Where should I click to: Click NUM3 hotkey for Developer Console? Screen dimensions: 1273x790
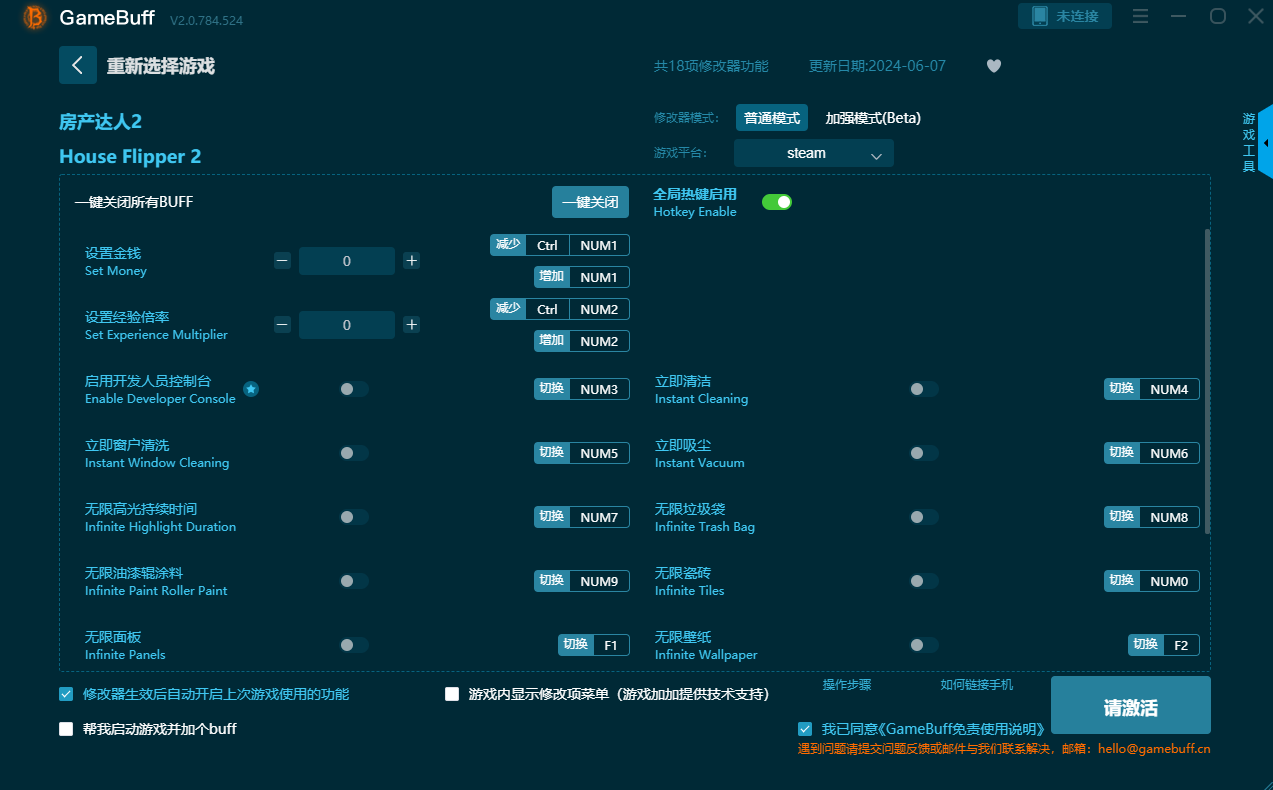599,389
